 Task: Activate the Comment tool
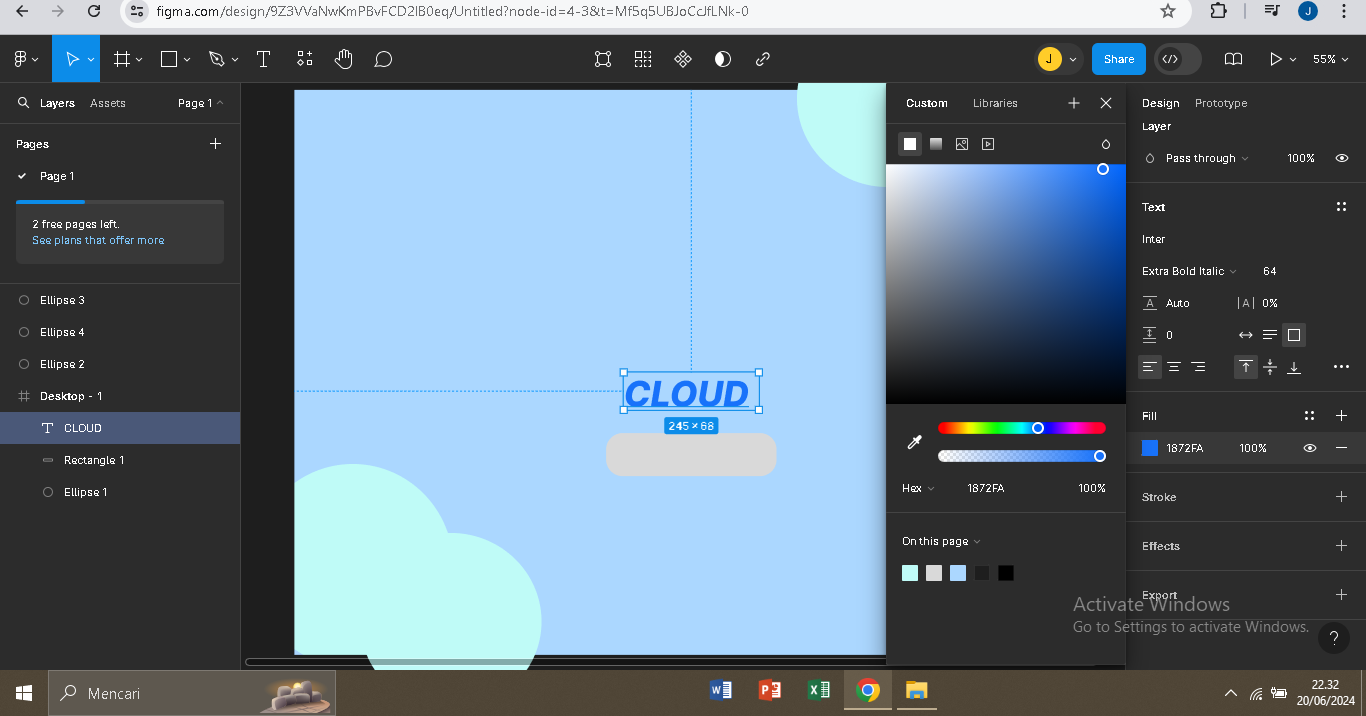tap(383, 60)
